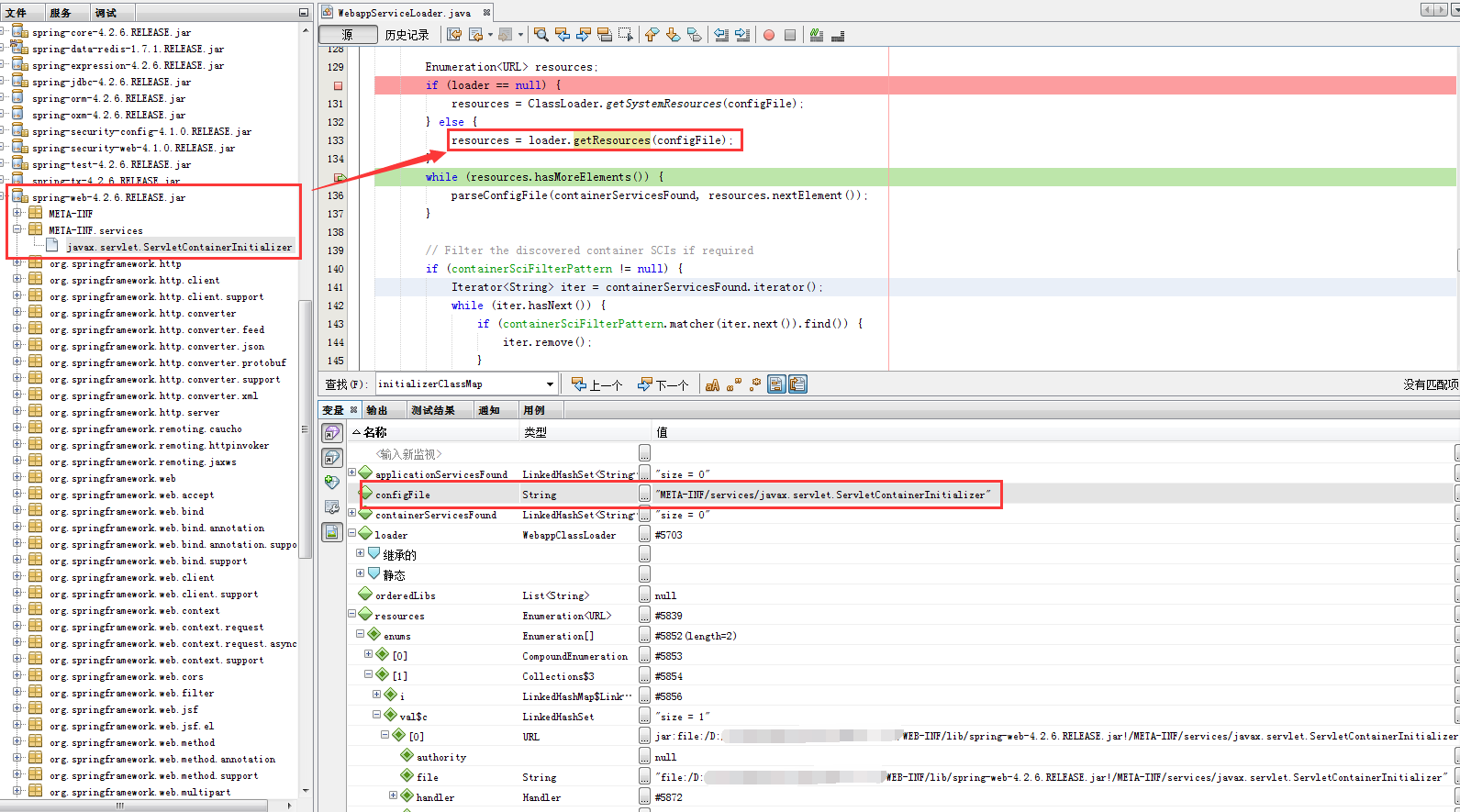Screen dimensions: 1460x812
Task: Click the go back navigation icon
Action: click(475, 35)
